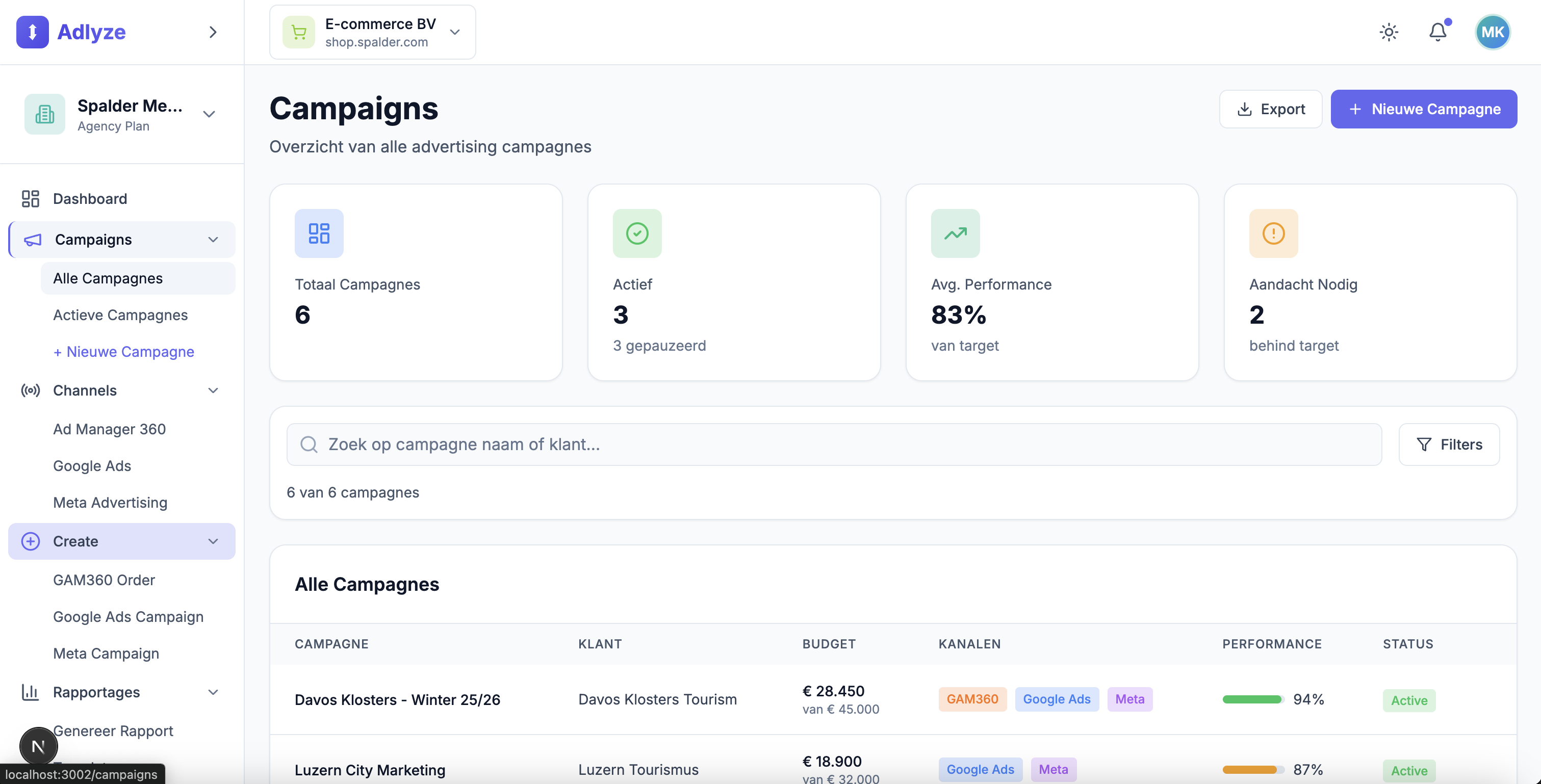1541x784 pixels.
Task: Click the Adlyze logo icon
Action: coord(32,32)
